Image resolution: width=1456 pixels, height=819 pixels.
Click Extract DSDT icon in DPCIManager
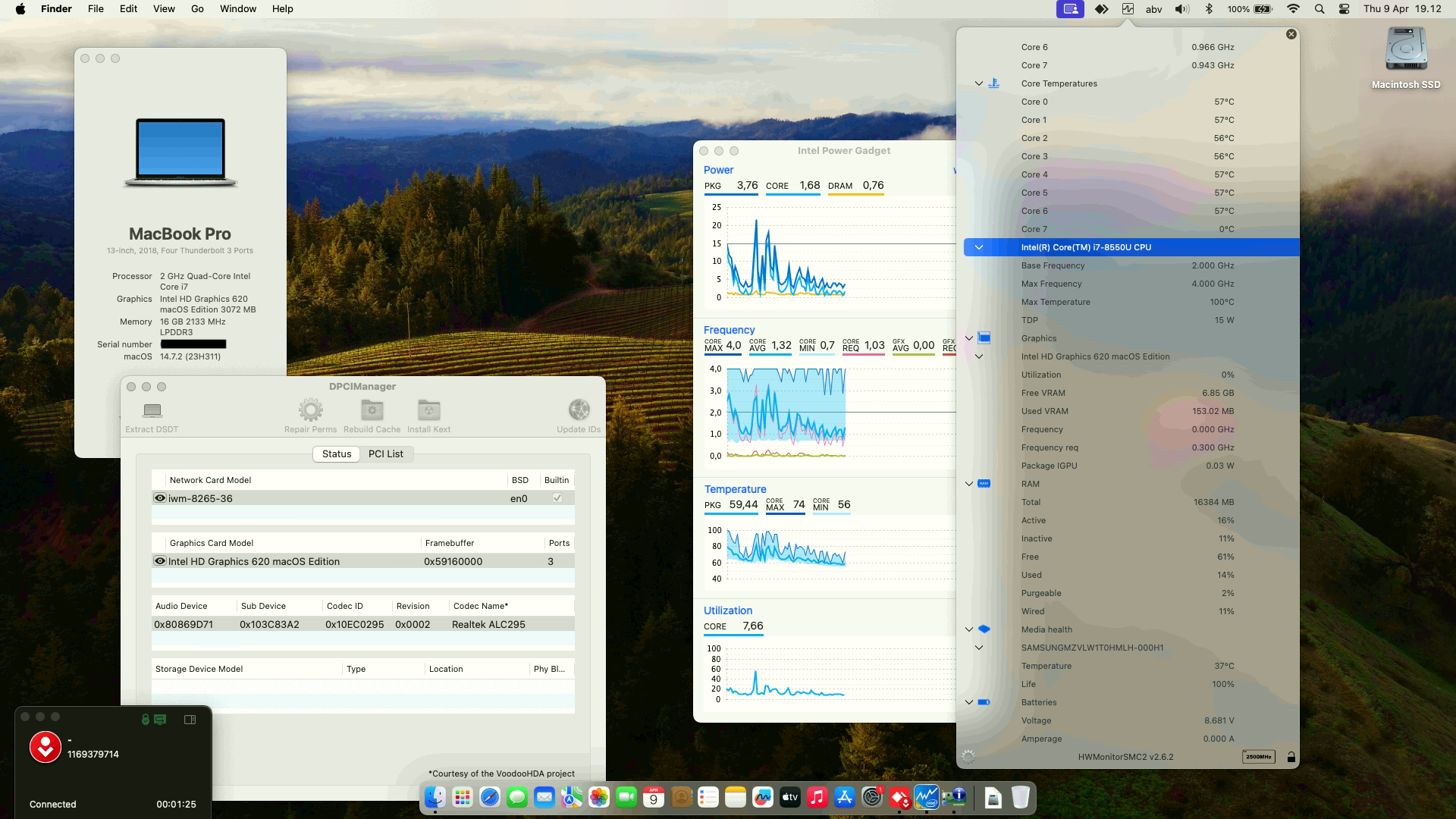[152, 410]
